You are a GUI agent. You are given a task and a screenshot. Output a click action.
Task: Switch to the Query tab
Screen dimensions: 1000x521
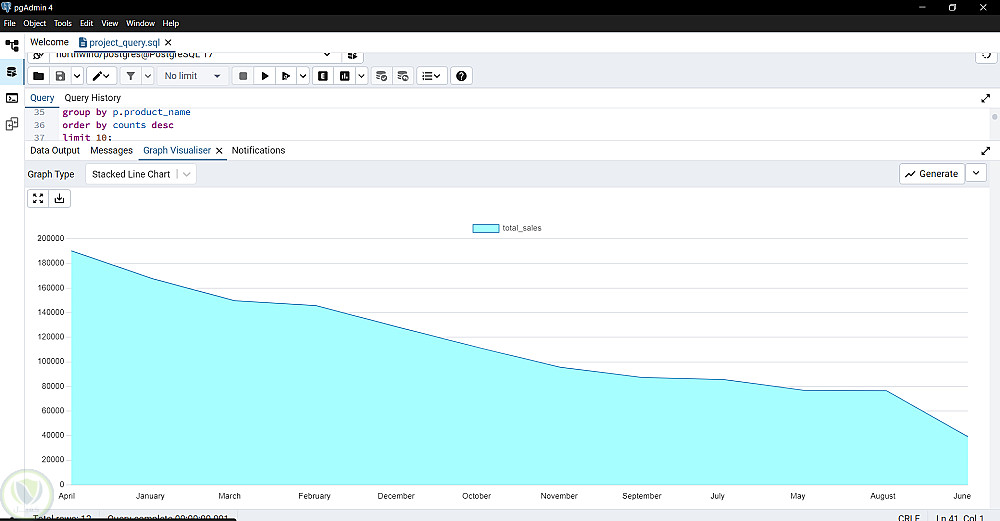tap(42, 98)
